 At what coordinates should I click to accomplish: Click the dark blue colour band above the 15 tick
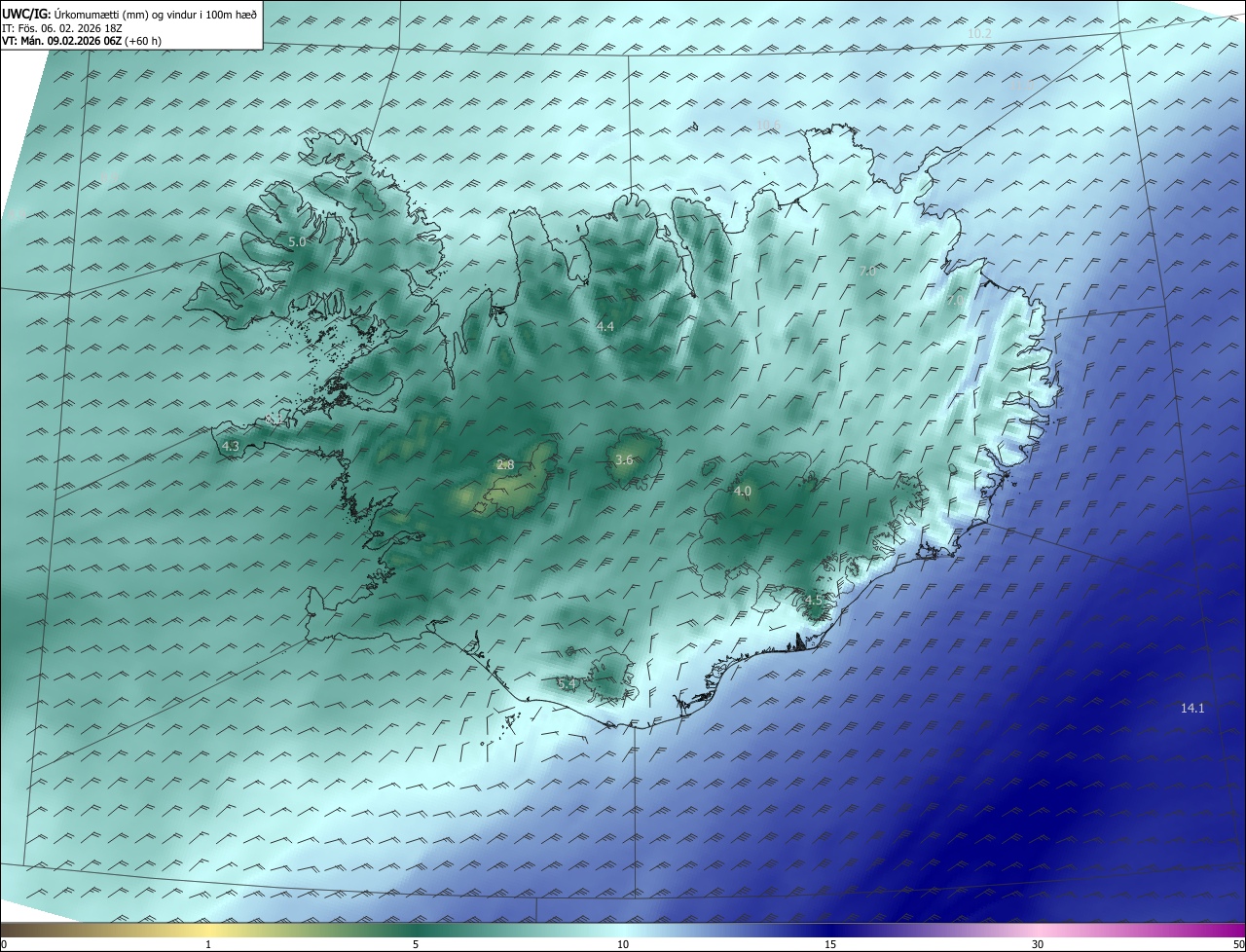click(830, 930)
